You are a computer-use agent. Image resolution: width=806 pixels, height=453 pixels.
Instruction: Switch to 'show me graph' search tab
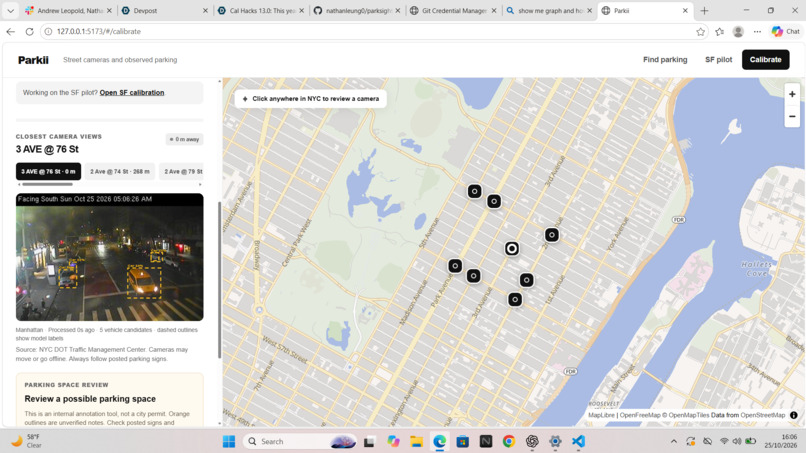pos(549,10)
